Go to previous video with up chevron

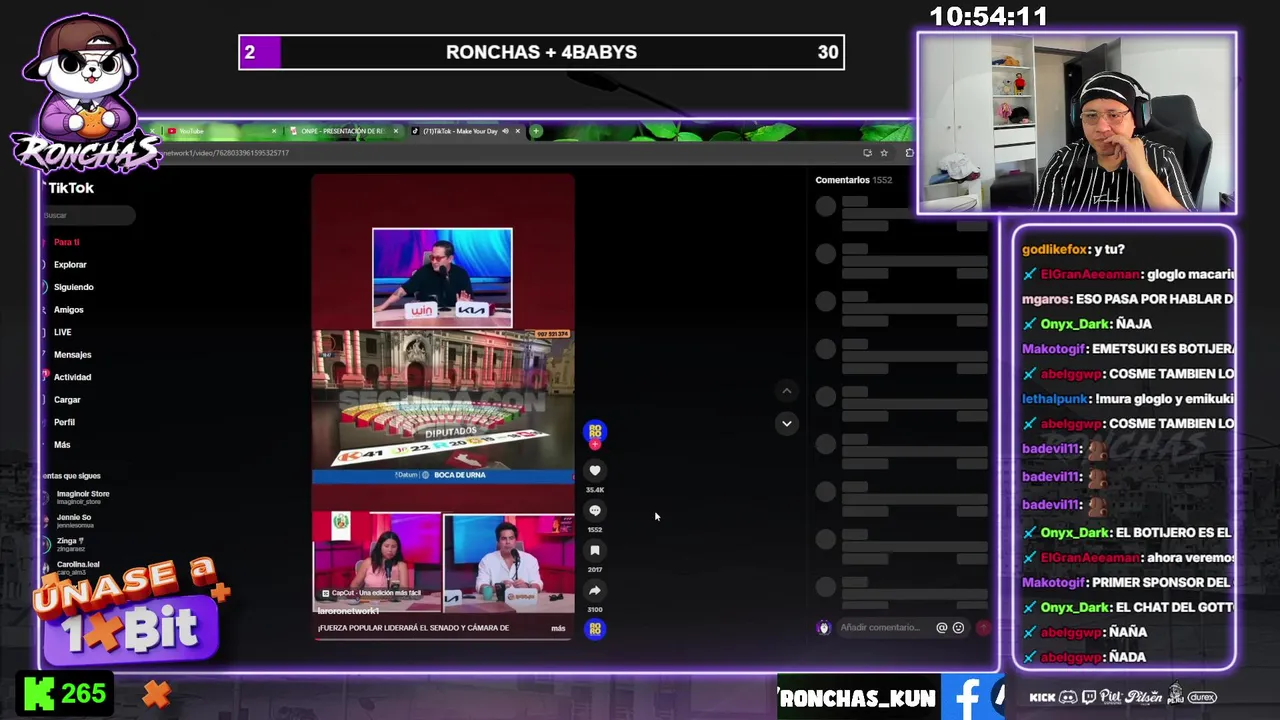(786, 391)
